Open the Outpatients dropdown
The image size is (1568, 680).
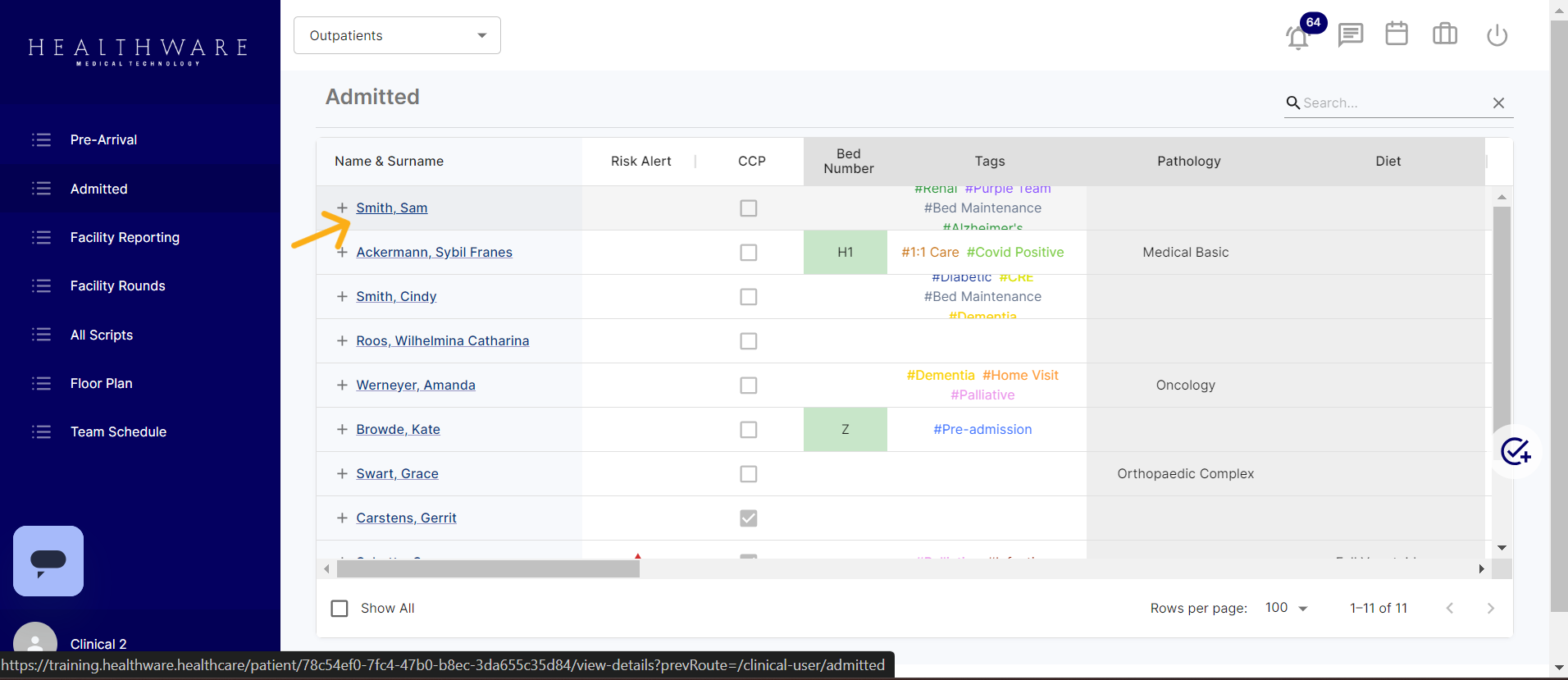[x=397, y=36]
